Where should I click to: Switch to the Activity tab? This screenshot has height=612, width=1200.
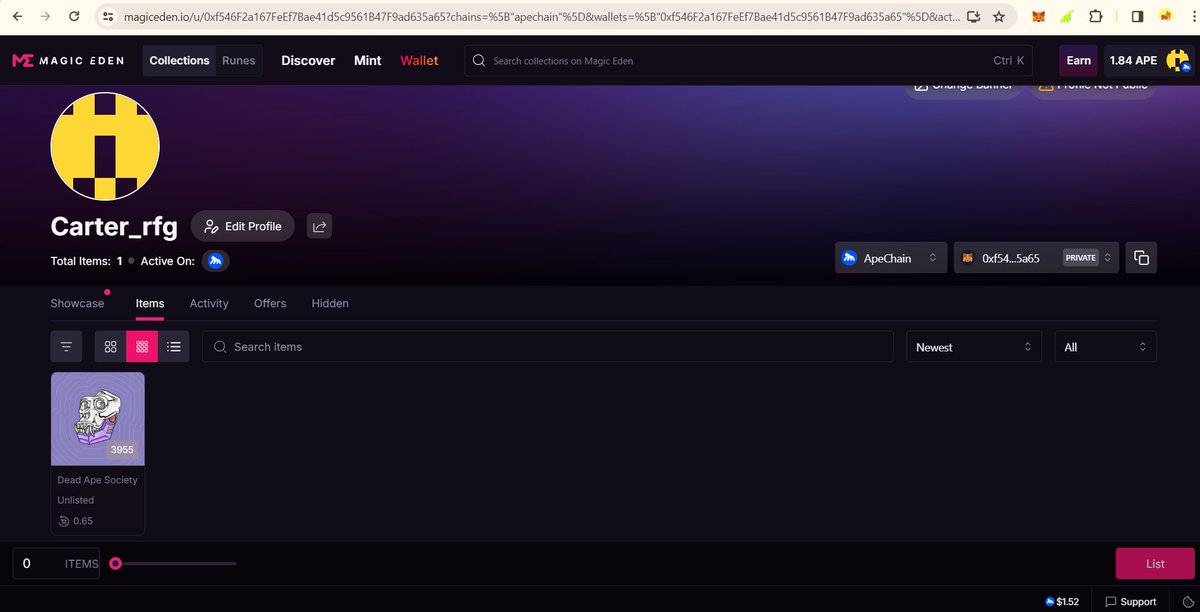tap(209, 303)
